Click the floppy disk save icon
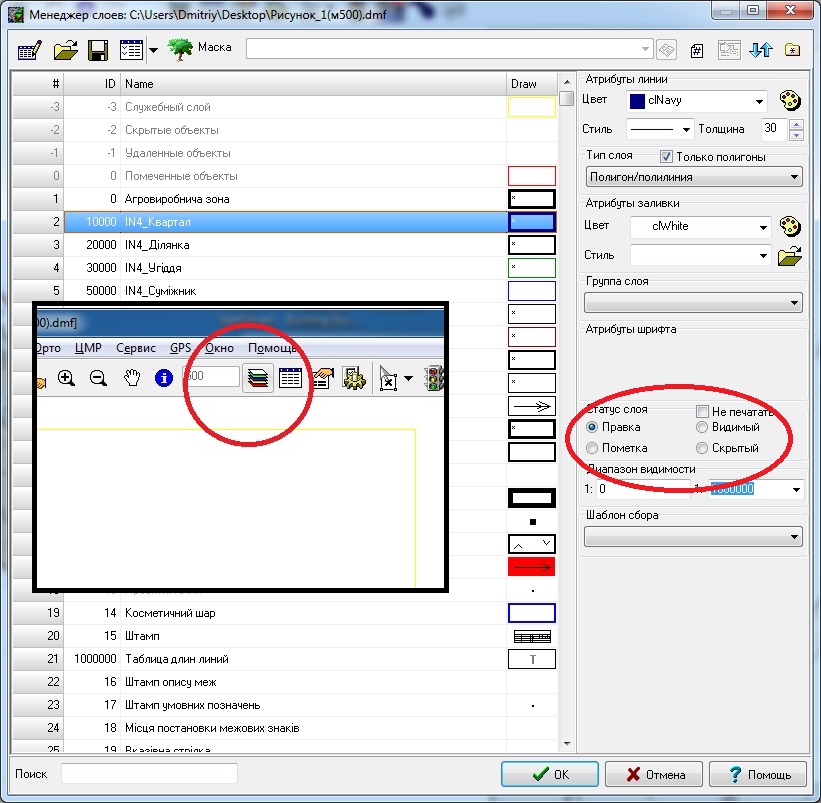Image resolution: width=821 pixels, height=803 pixels. point(97,49)
